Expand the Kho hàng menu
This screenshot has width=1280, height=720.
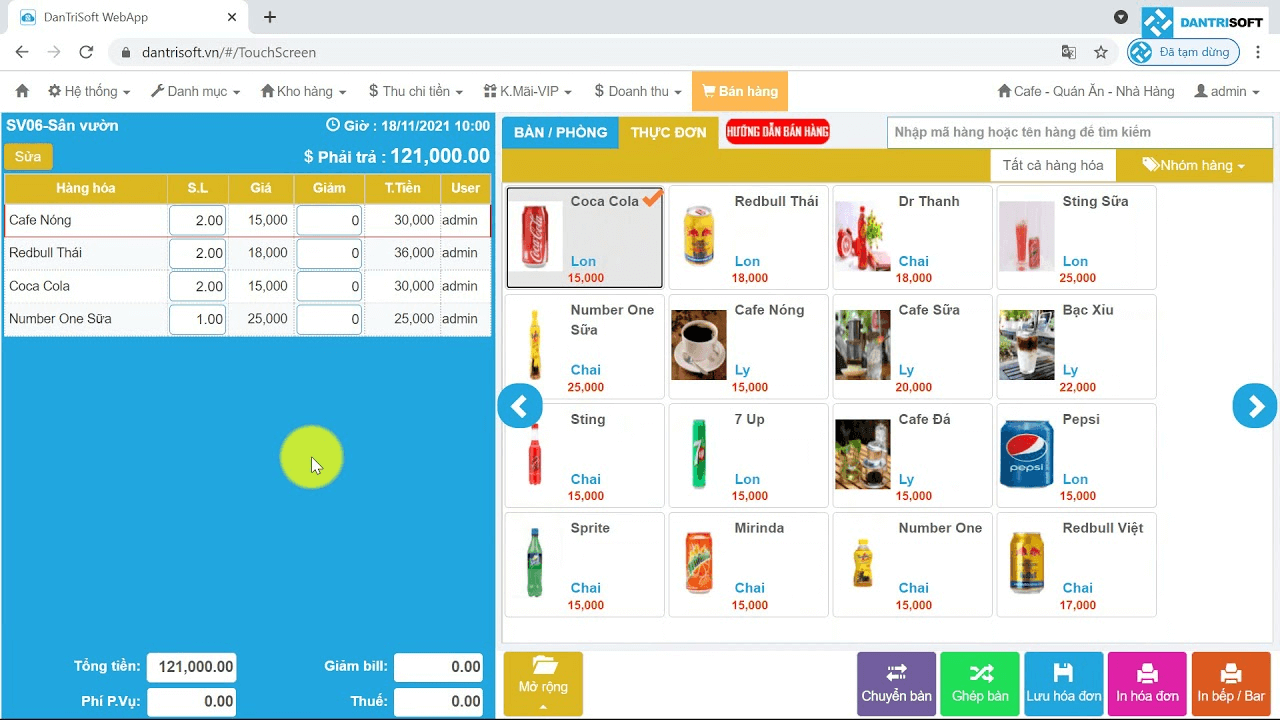click(303, 91)
